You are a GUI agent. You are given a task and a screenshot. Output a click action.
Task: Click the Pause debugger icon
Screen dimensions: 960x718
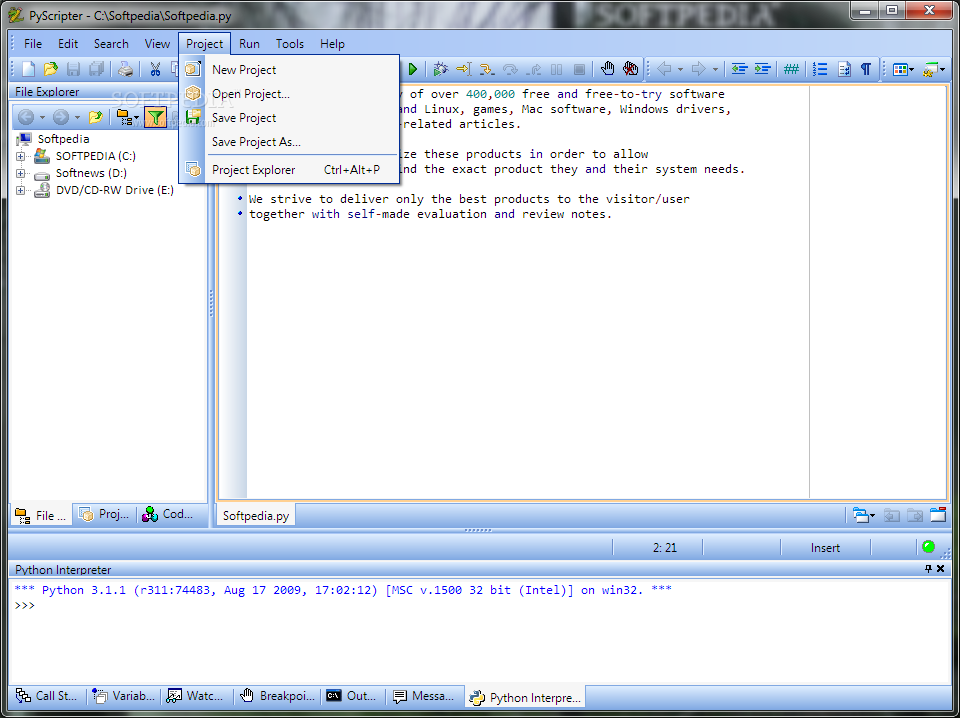(557, 69)
